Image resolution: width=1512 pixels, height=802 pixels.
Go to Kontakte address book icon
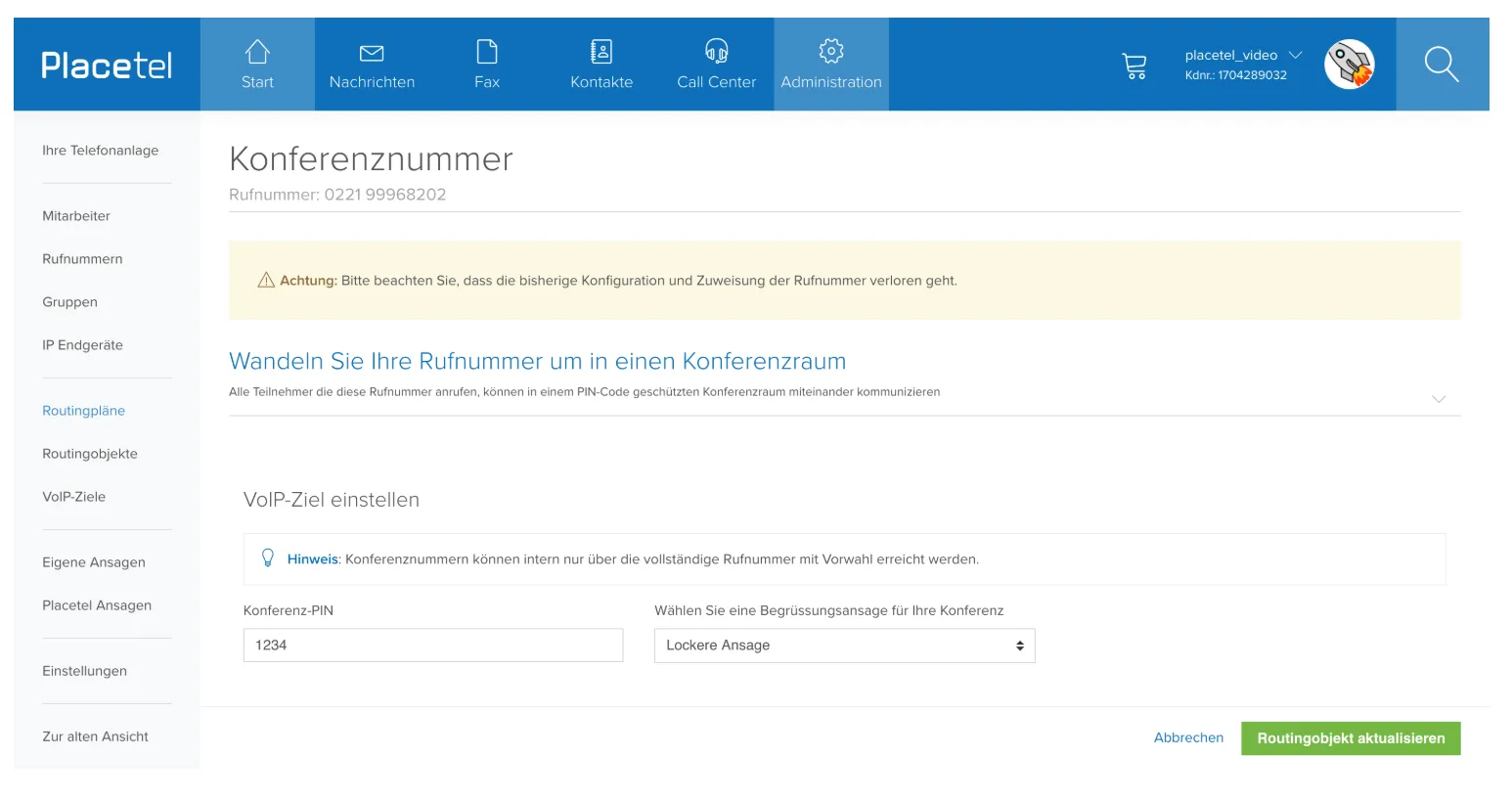[x=601, y=51]
